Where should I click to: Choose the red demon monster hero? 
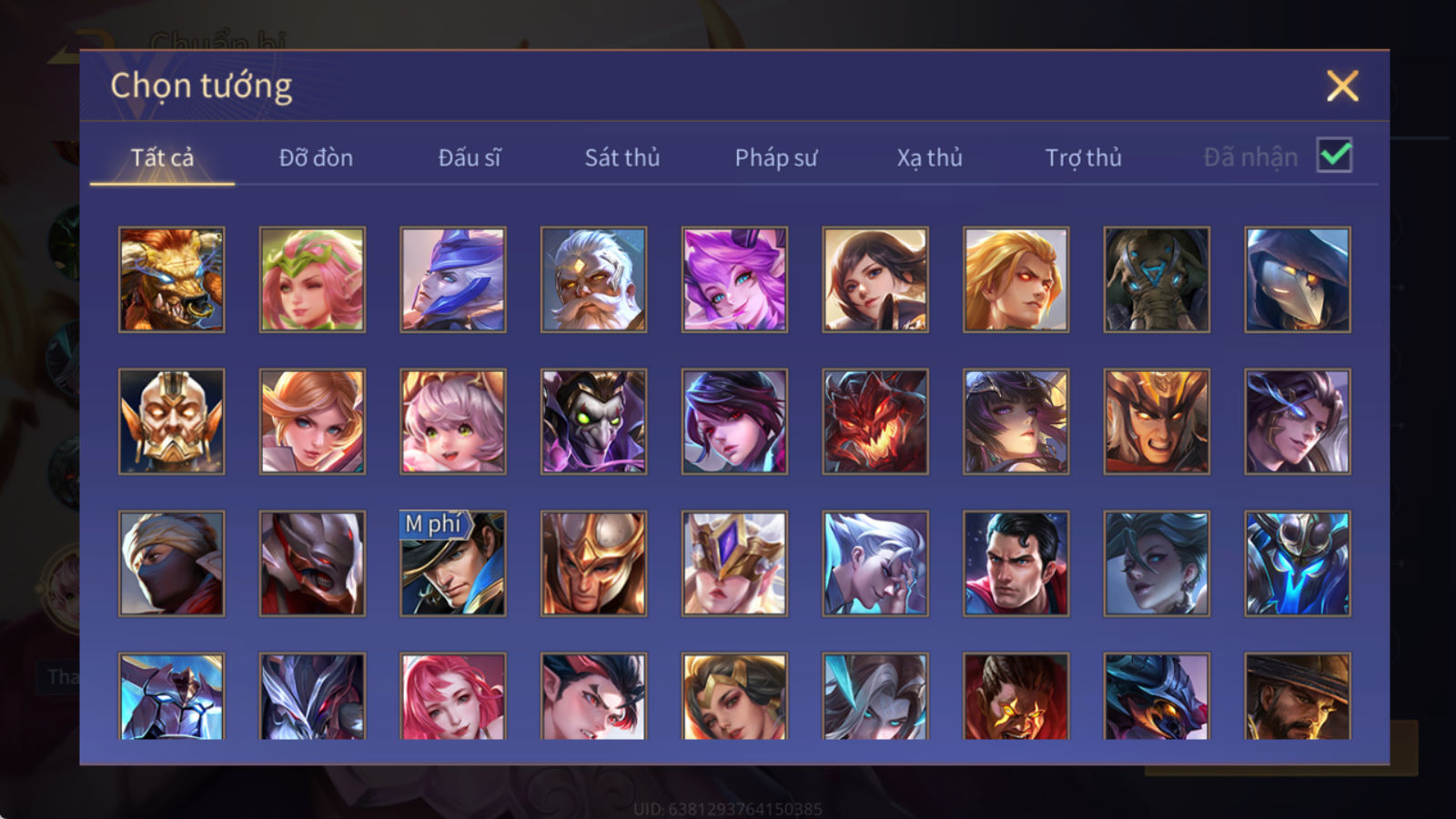pyautogui.click(x=875, y=421)
